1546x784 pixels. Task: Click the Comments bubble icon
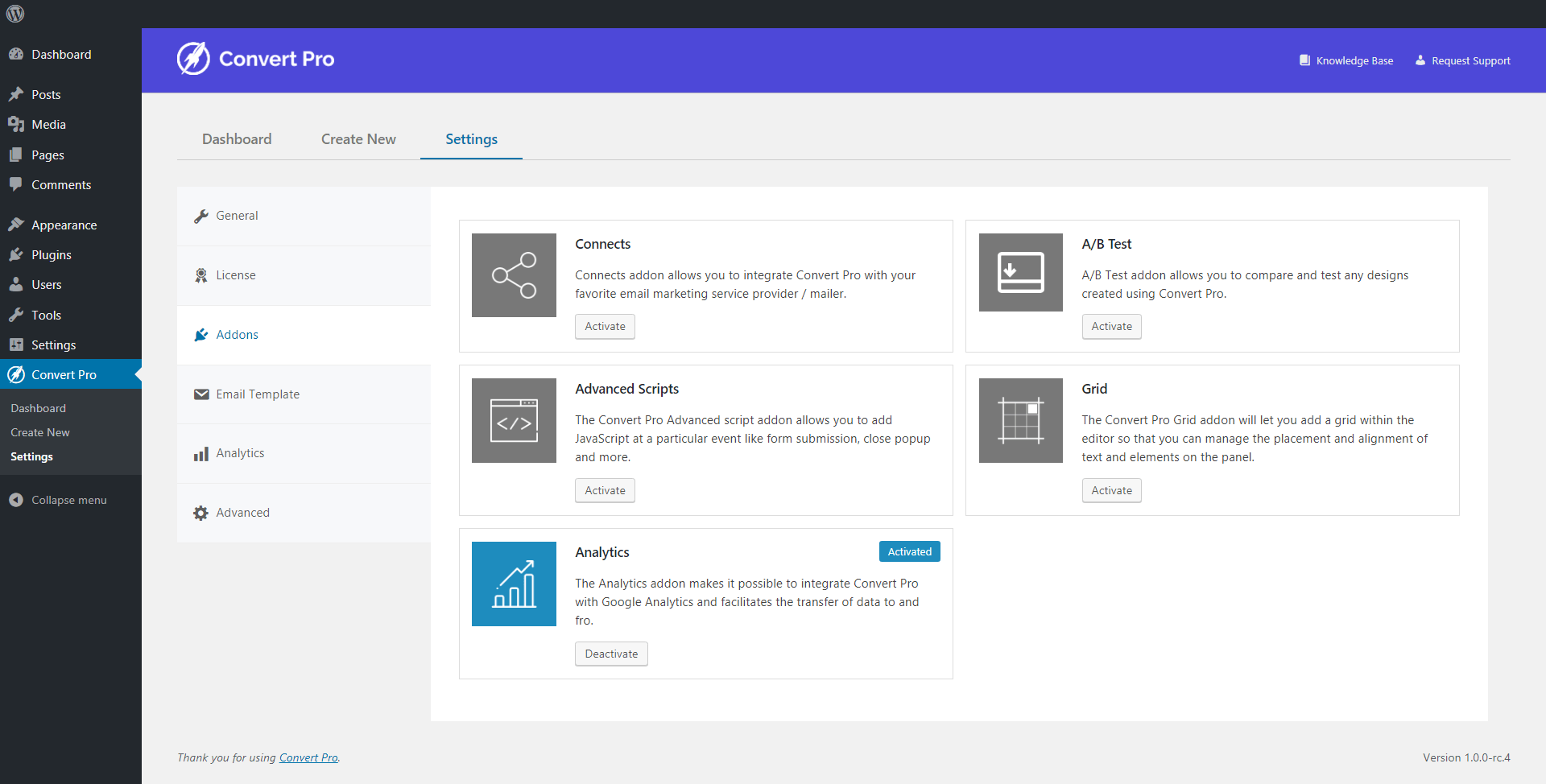pyautogui.click(x=16, y=184)
